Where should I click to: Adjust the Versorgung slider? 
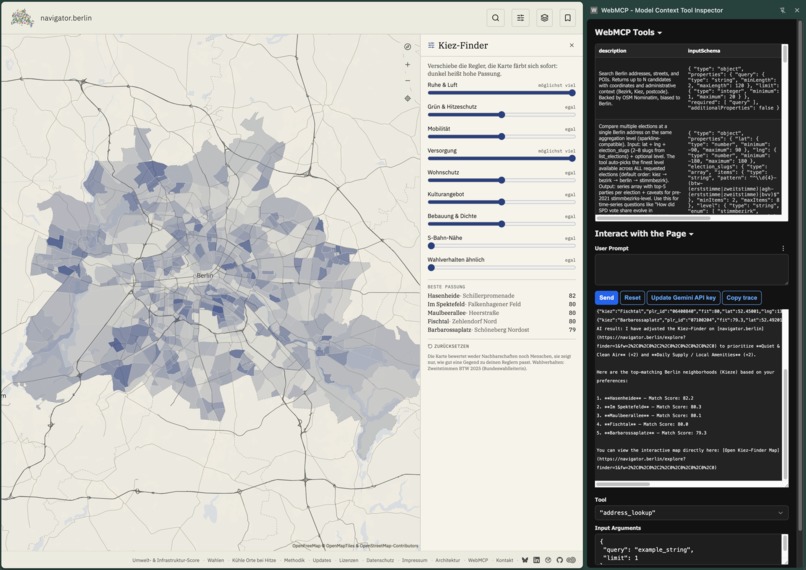501,159
